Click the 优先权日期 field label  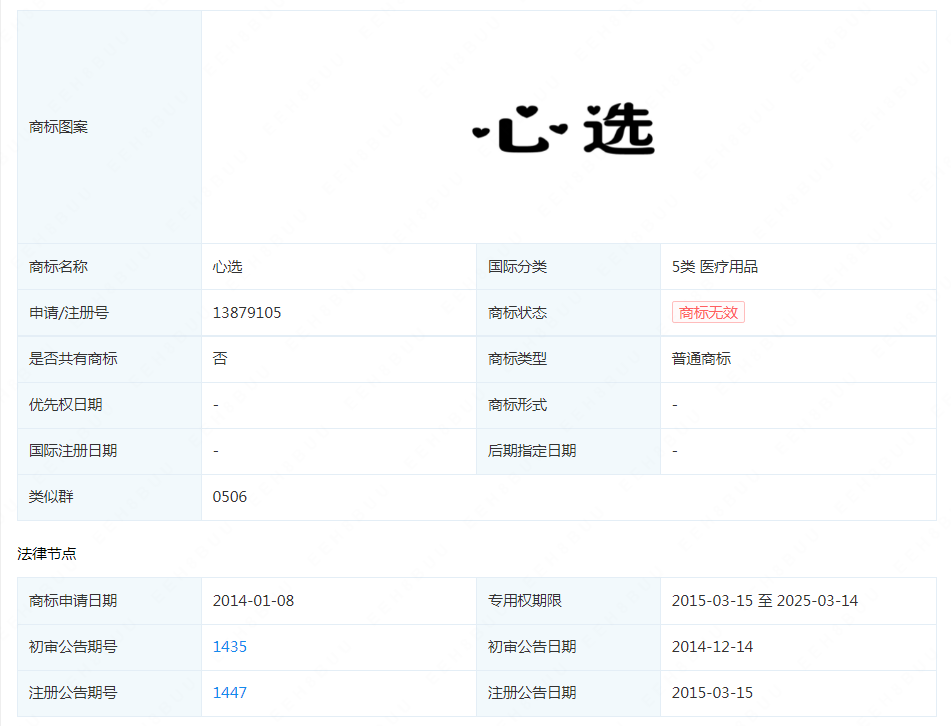click(66, 405)
